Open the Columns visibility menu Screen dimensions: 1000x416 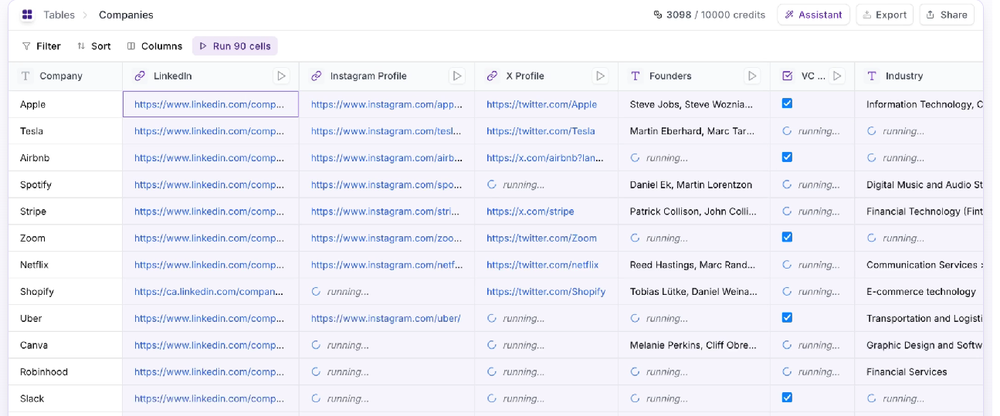[x=154, y=46]
